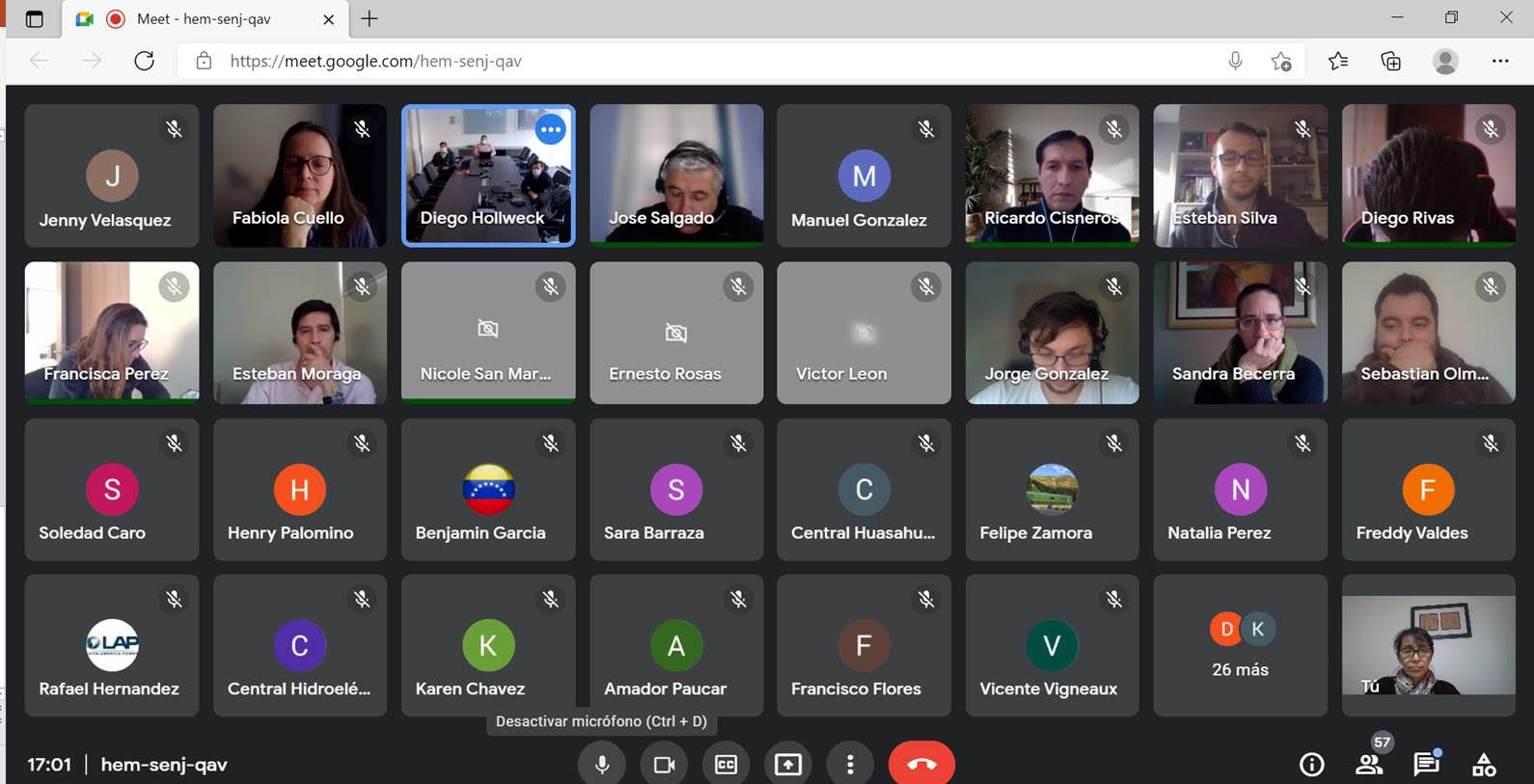The height and width of the screenshot is (784, 1534).
Task: Click Henry Palomino's muted microphone icon
Action: (362, 444)
